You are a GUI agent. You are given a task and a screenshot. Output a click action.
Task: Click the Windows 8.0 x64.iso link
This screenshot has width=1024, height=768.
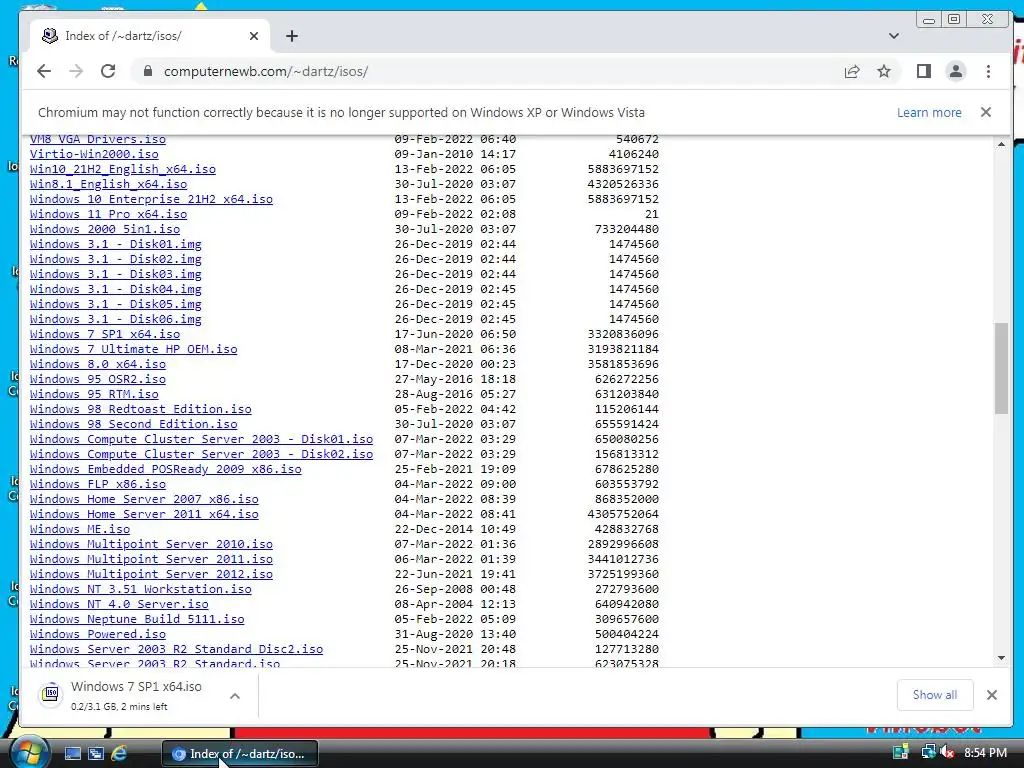(x=97, y=364)
